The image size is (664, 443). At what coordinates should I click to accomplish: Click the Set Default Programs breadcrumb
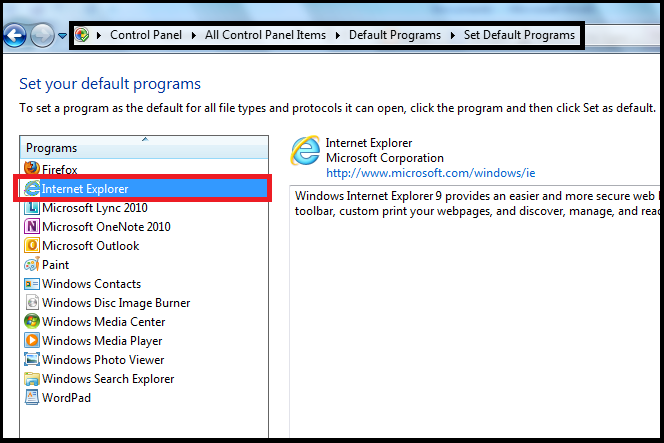coord(519,35)
